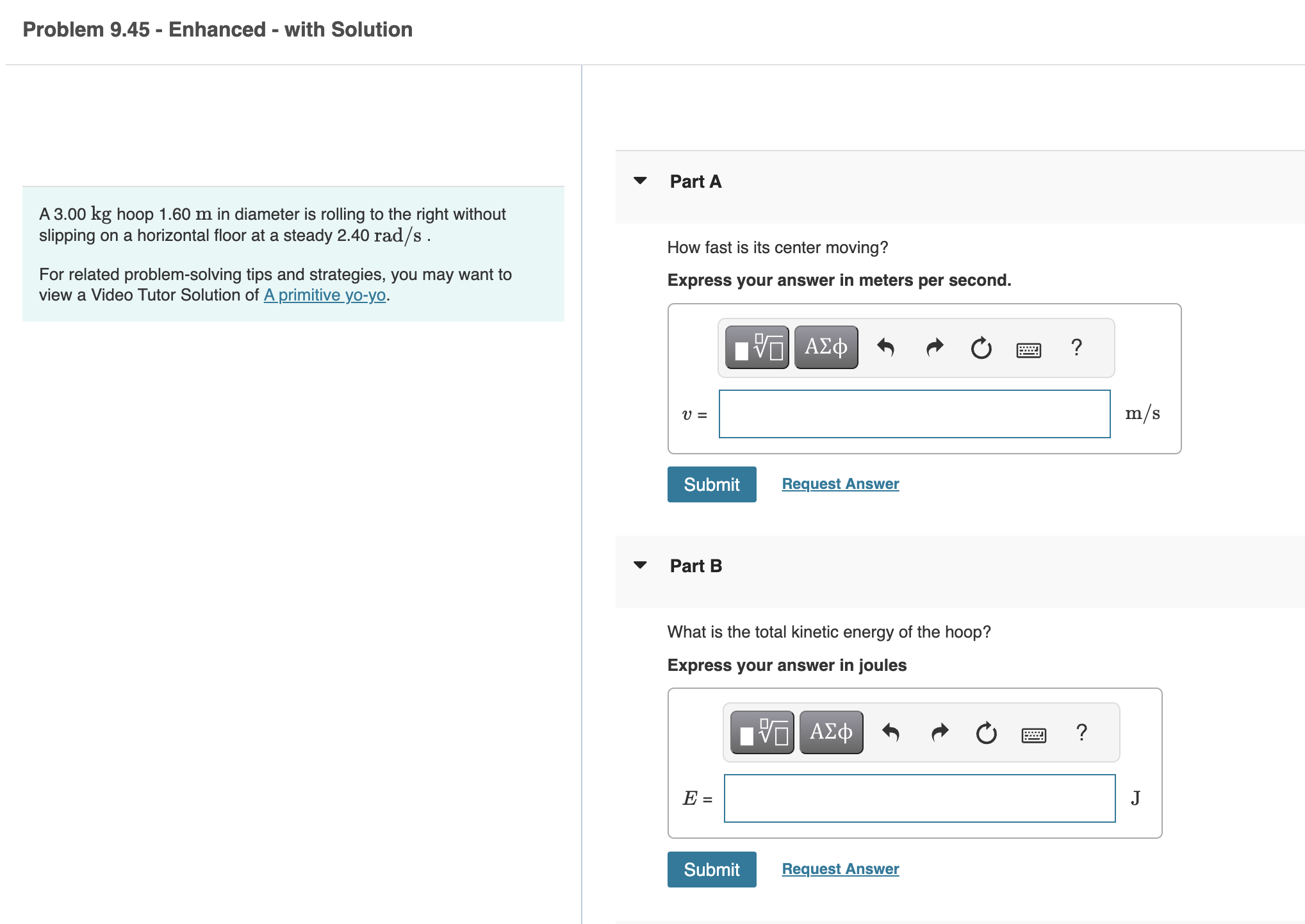Open keyboard shortcuts icon in Part A
This screenshot has width=1305, height=924.
(x=1028, y=349)
